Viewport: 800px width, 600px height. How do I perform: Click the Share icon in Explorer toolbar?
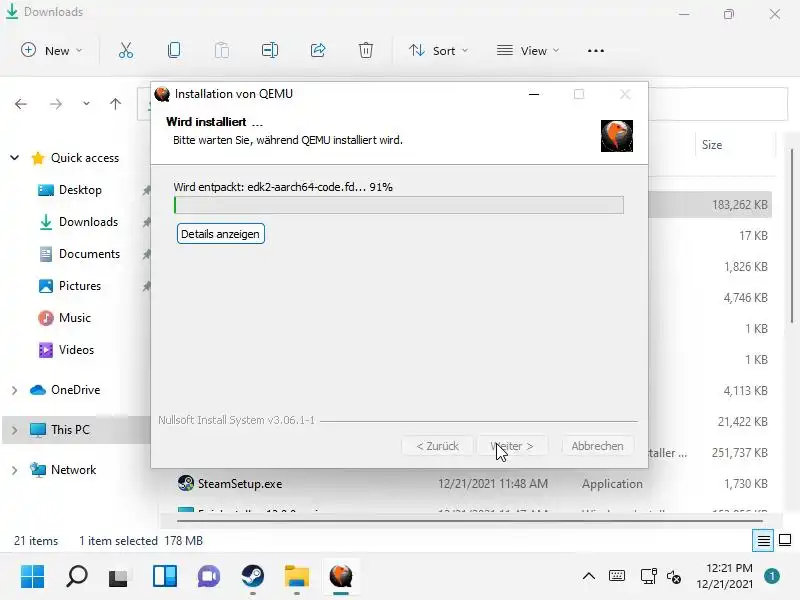point(318,51)
